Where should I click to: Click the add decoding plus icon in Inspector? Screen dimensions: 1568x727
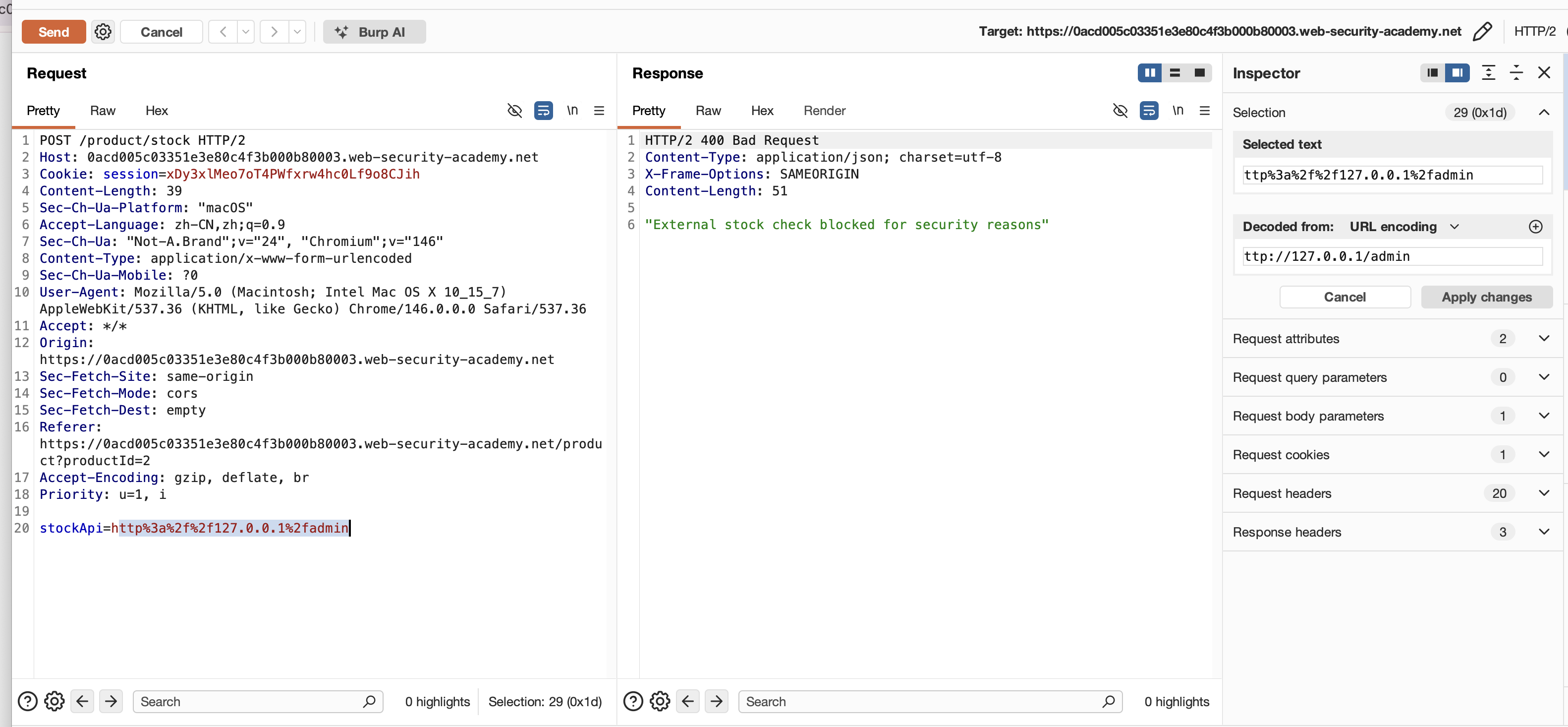[1535, 227]
